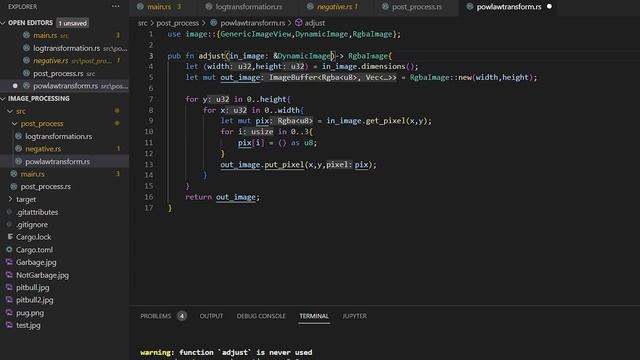Open the Jupyter panel tab
Screen dimensions: 640x360
click(354, 316)
